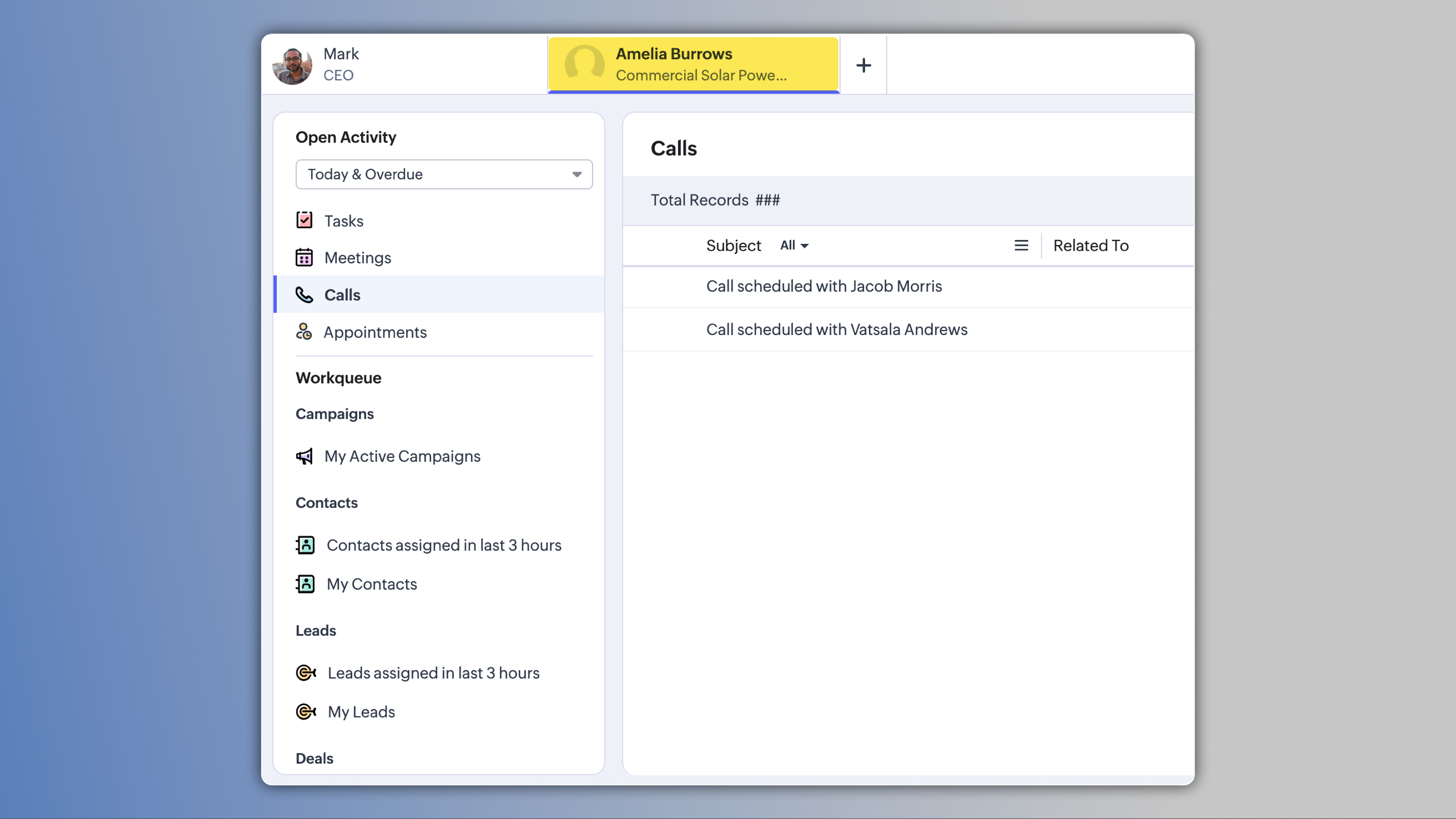Open the column options hamburger icon
This screenshot has width=1456, height=819.
coord(1021,245)
